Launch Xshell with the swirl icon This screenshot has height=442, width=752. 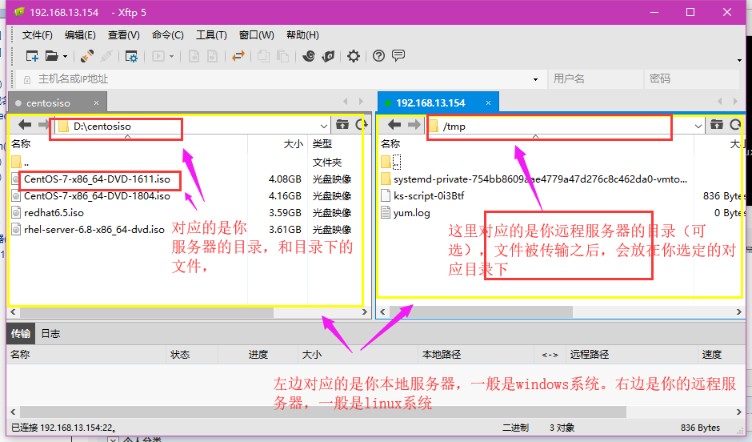coord(309,56)
